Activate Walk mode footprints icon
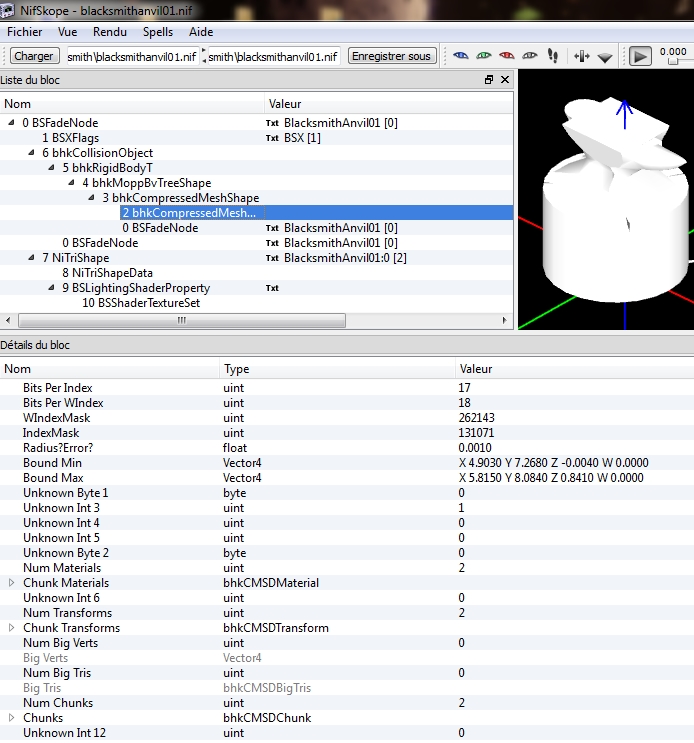The height and width of the screenshot is (743, 694). (x=553, y=56)
